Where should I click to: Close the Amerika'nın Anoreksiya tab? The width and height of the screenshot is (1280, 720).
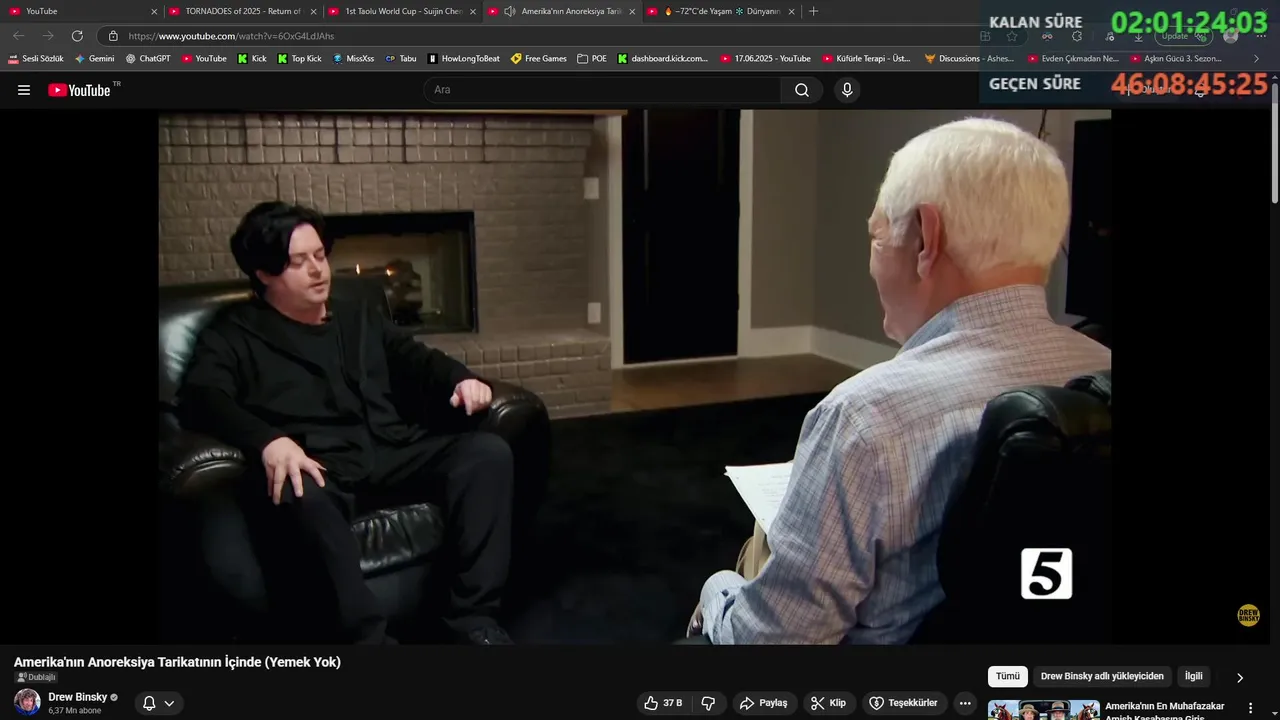tap(632, 12)
